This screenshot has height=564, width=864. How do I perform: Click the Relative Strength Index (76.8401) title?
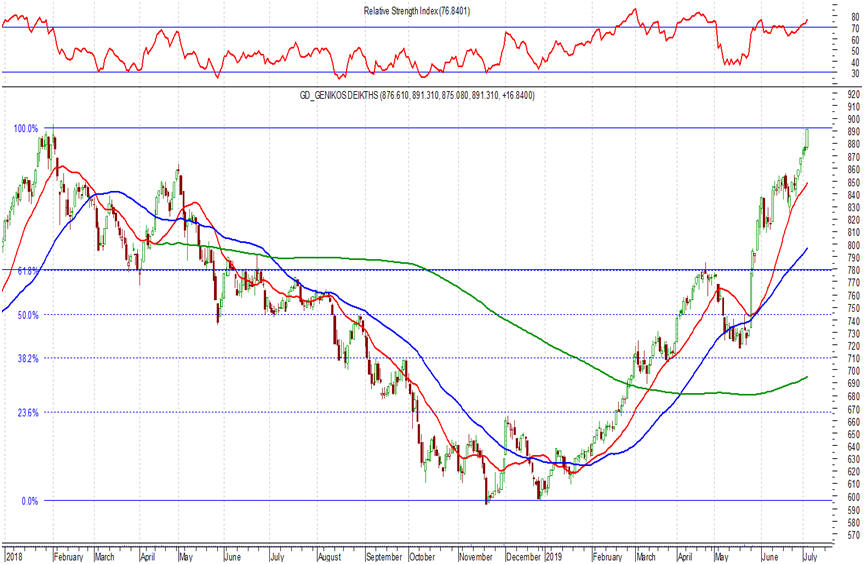pos(417,11)
